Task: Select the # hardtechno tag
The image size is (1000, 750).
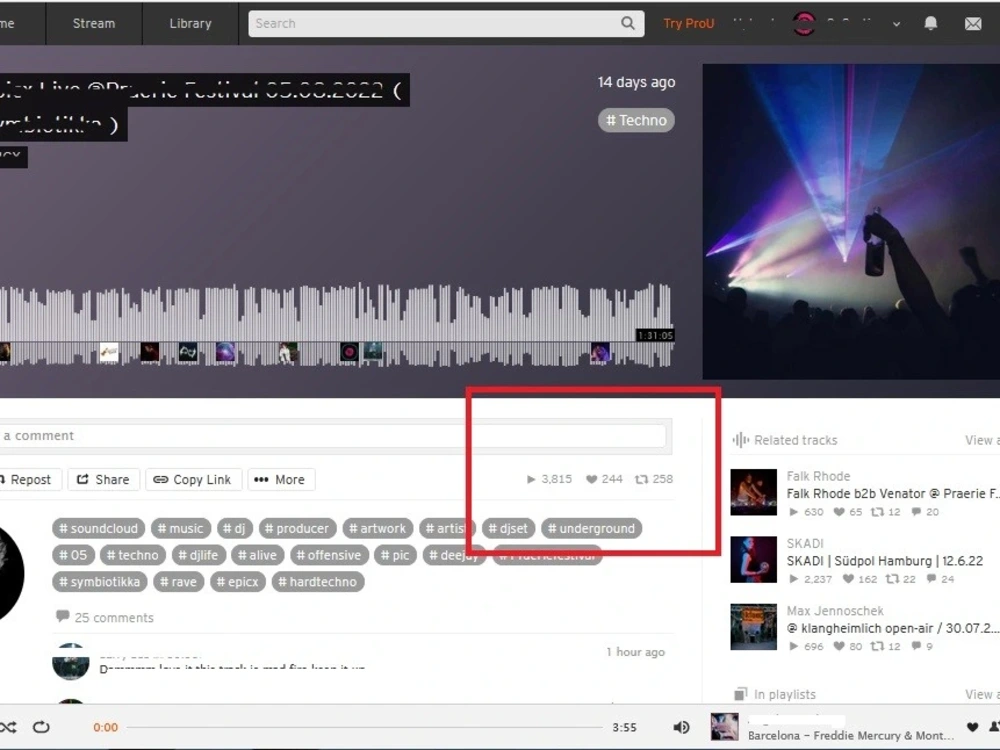Action: [318, 582]
